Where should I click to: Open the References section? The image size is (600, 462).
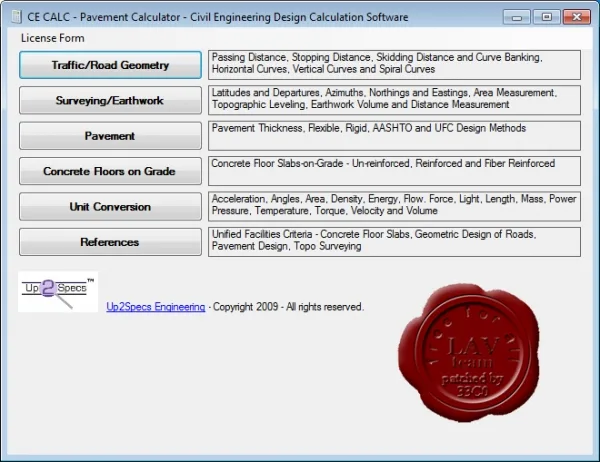pos(110,242)
